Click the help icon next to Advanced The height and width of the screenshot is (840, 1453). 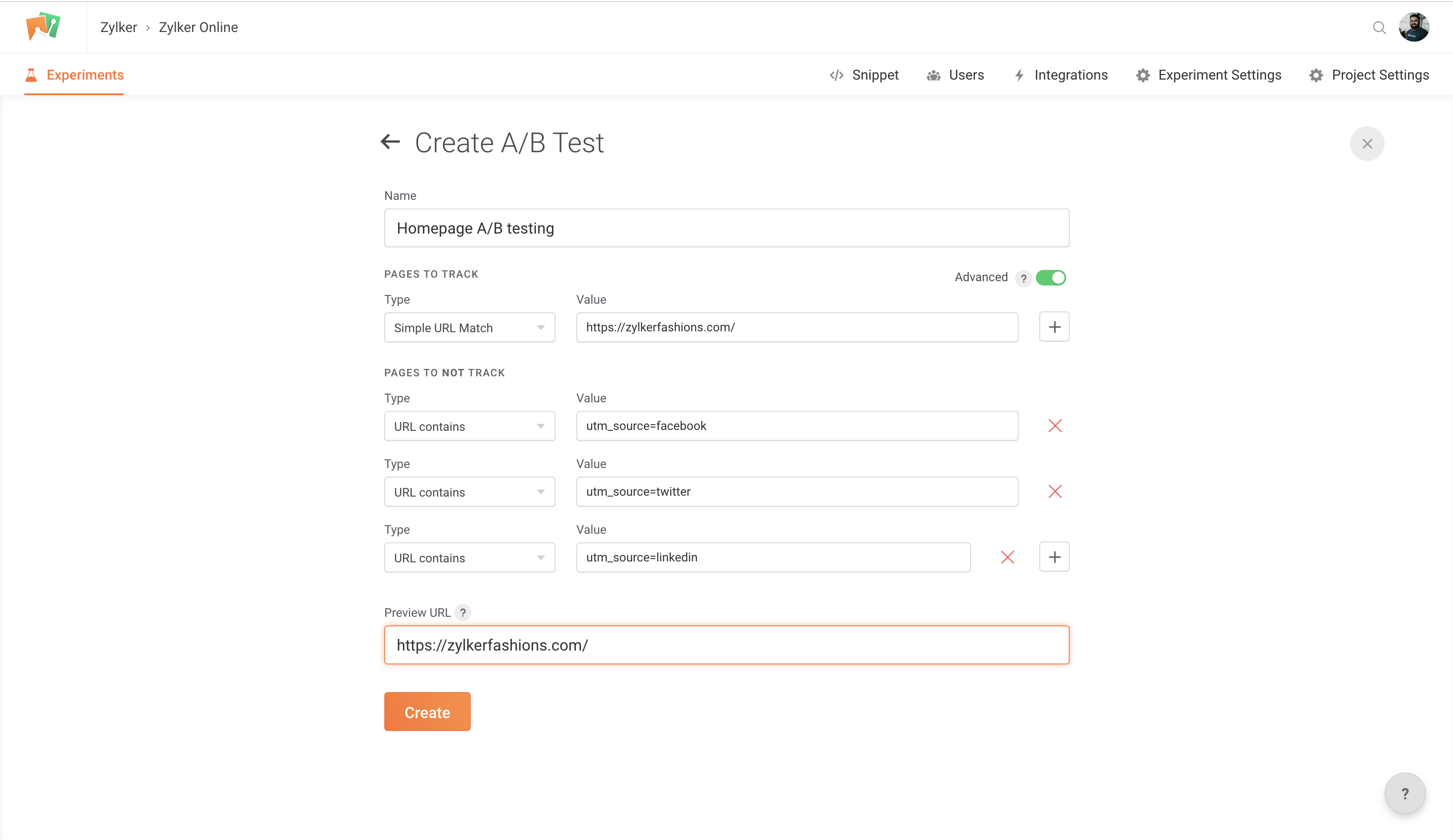(x=1023, y=279)
